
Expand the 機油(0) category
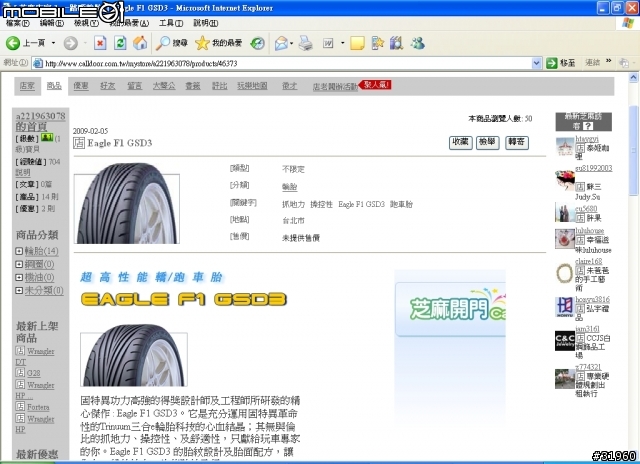coord(19,278)
